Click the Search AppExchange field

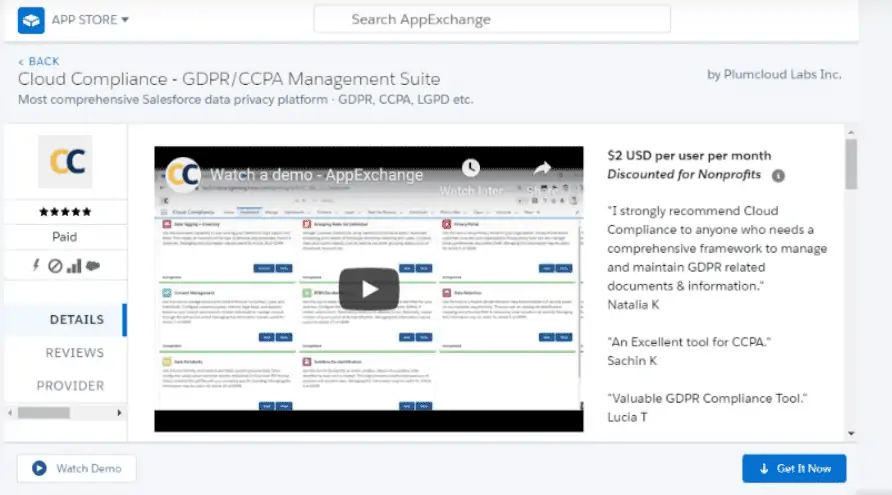(x=492, y=19)
